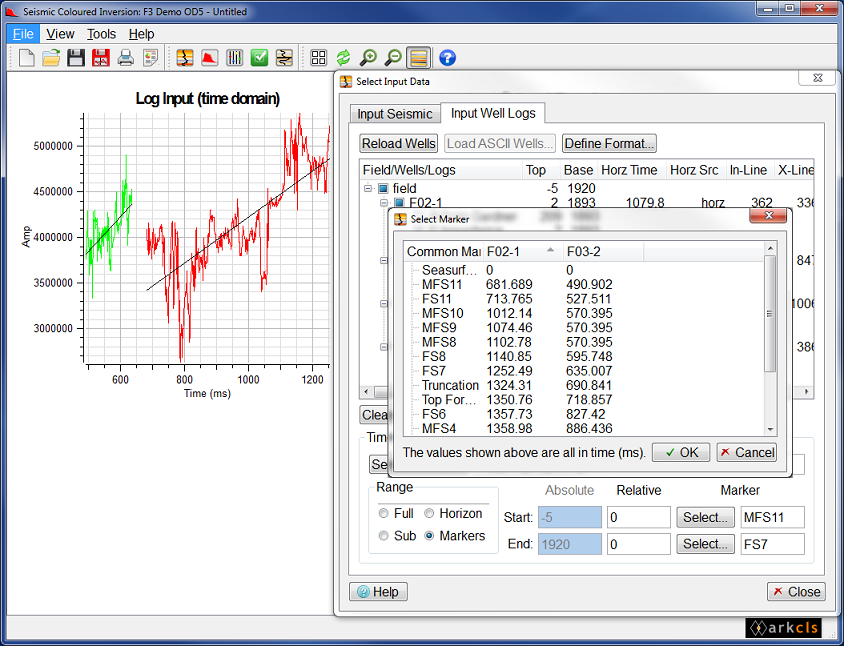Select the Truncation marker row
This screenshot has height=646, width=844.
584,385
